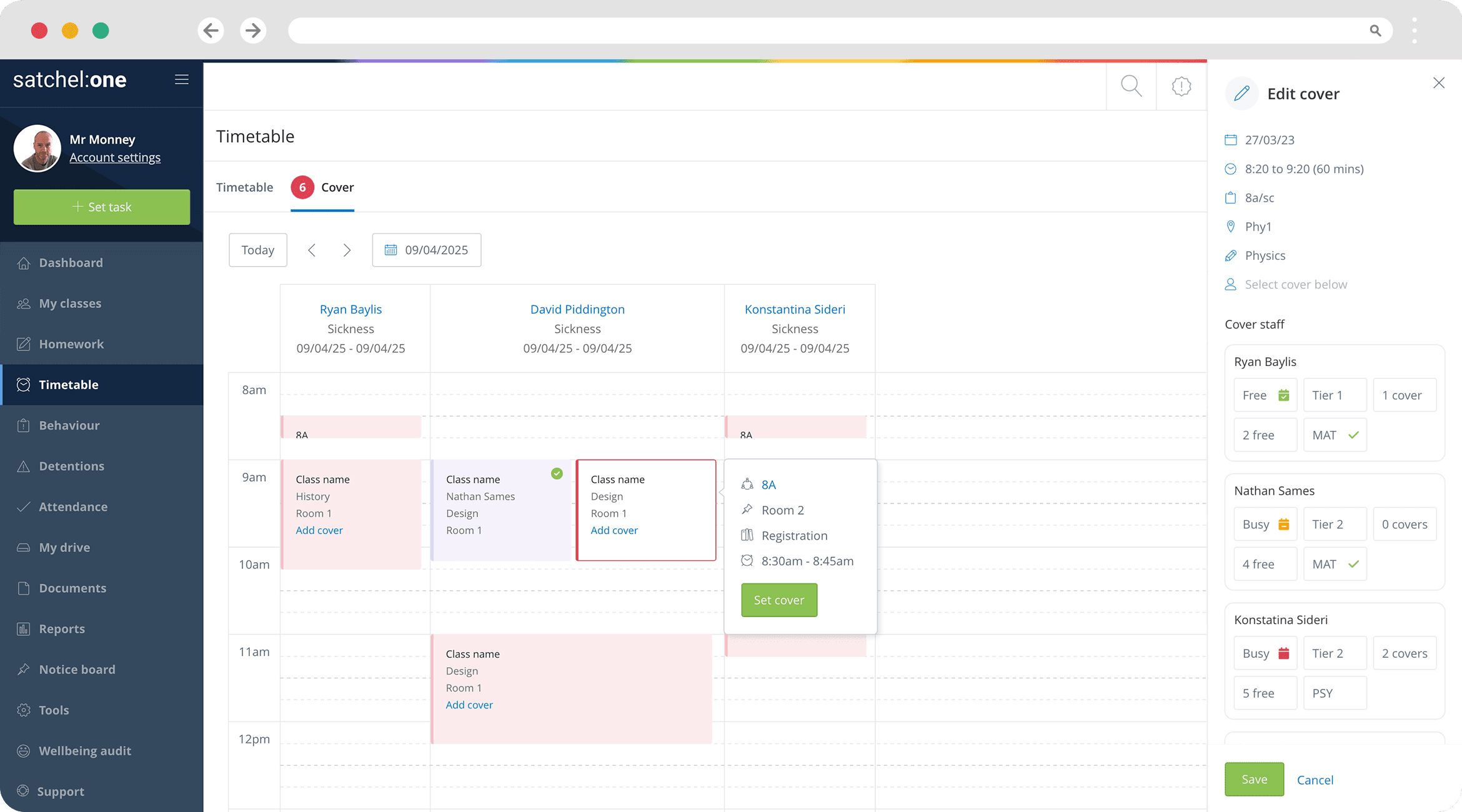Open the browser three-dot menu
Image resolution: width=1462 pixels, height=812 pixels.
point(1415,30)
